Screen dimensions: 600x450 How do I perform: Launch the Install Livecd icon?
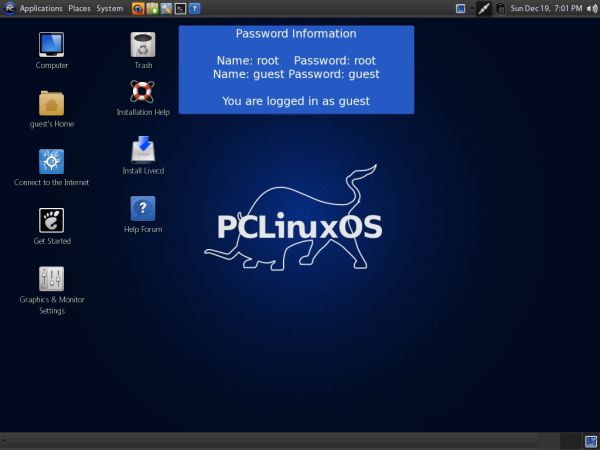pyautogui.click(x=143, y=149)
